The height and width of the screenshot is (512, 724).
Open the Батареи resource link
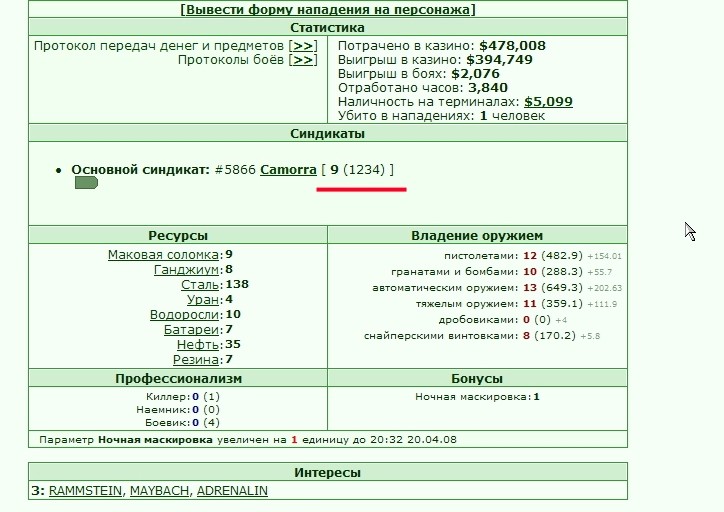pyautogui.click(x=191, y=329)
